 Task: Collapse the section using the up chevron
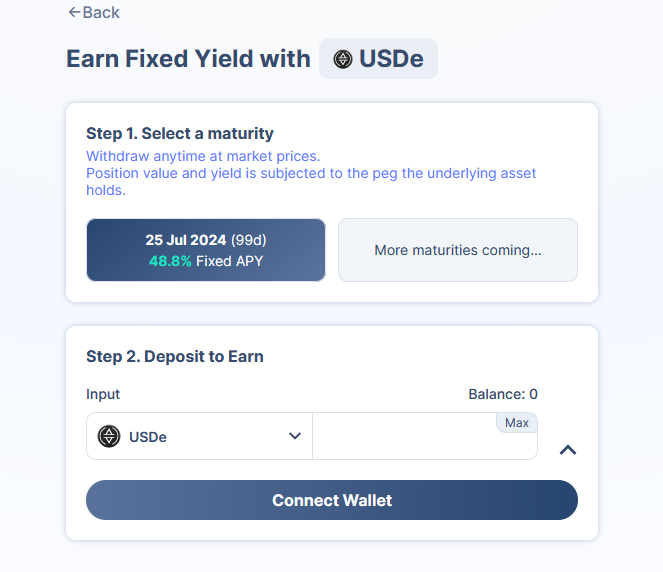click(x=568, y=450)
